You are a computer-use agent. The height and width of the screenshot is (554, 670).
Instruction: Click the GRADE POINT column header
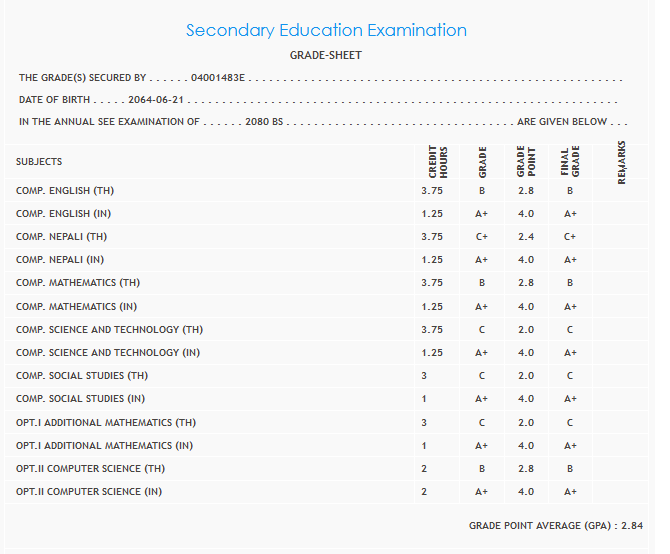[525, 162]
